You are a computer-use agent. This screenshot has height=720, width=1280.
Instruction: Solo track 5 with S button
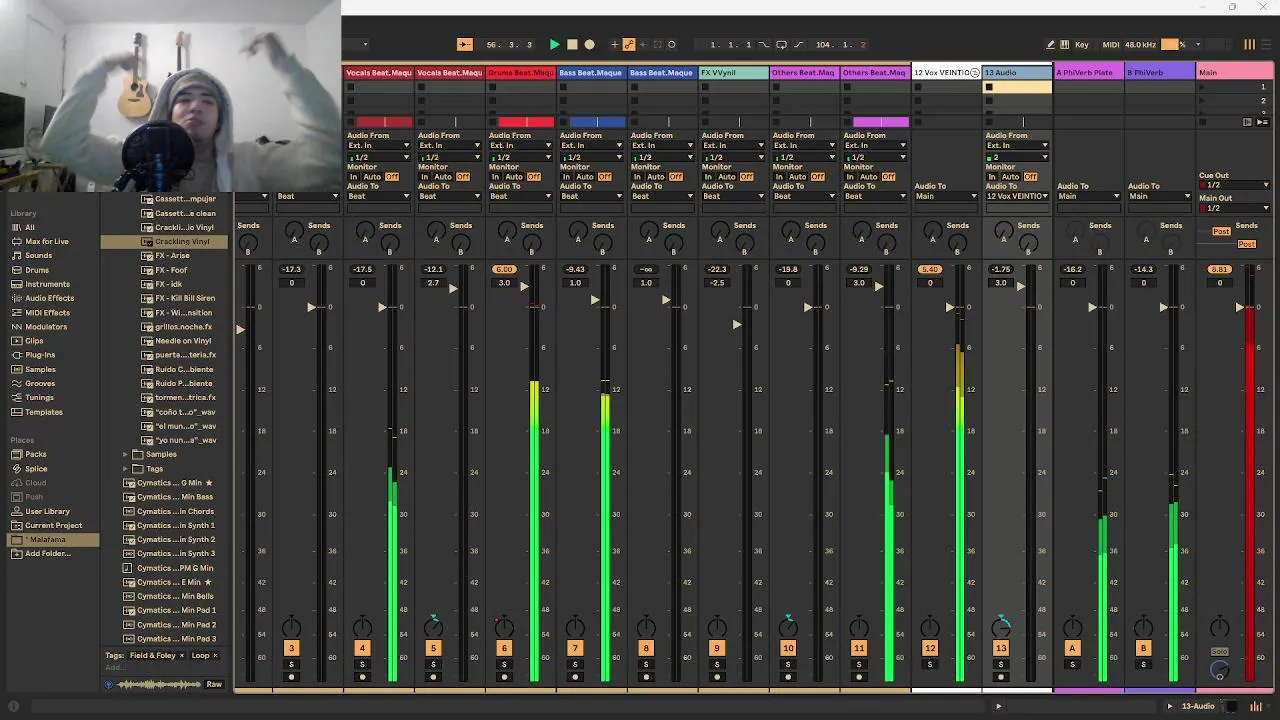click(x=433, y=664)
